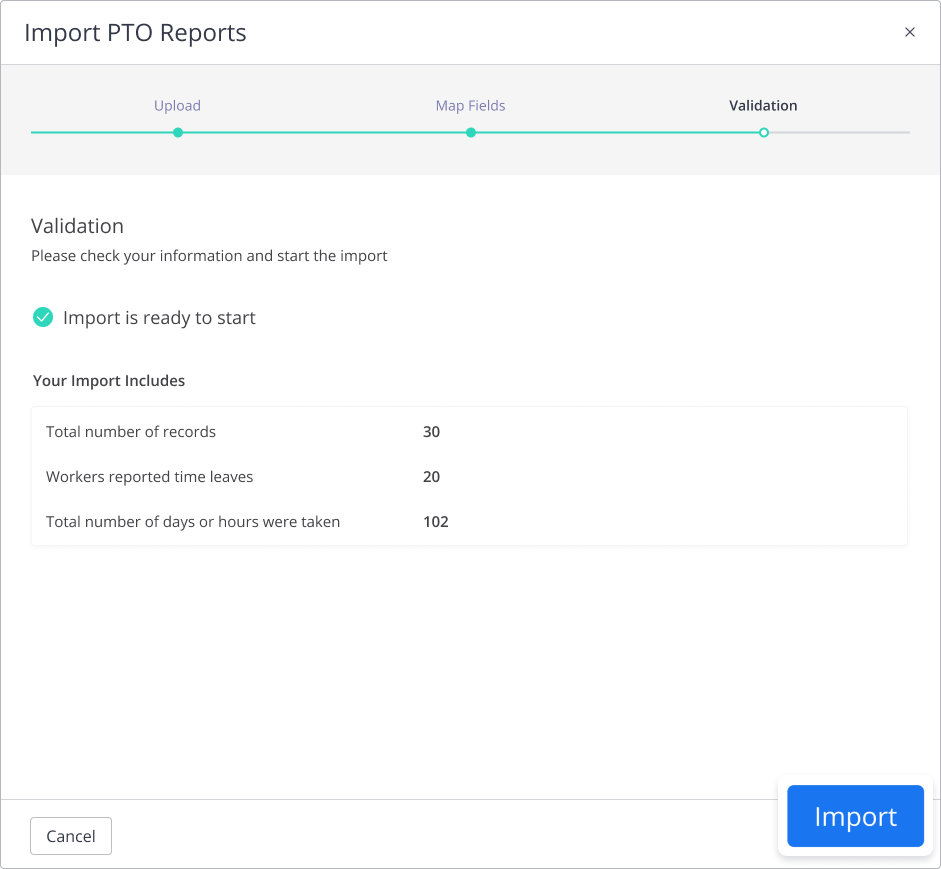Select 'Workers reported time leaves' row
Screen dimensions: 941x869
click(149, 477)
